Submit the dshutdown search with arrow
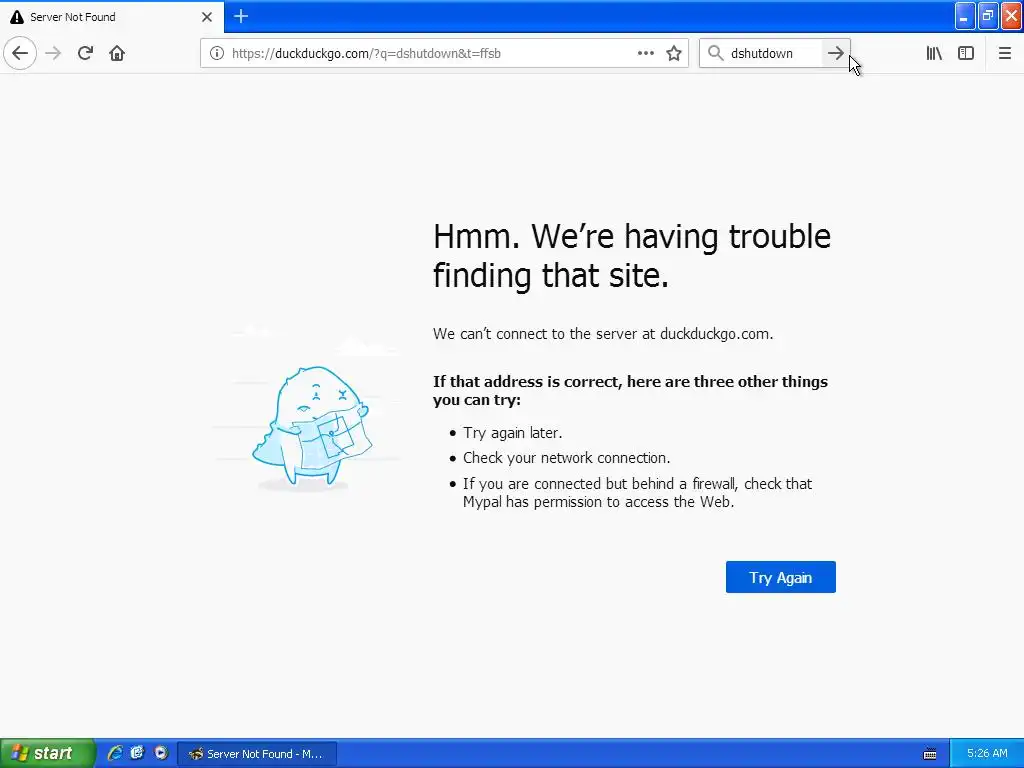The image size is (1024, 768). [835, 53]
